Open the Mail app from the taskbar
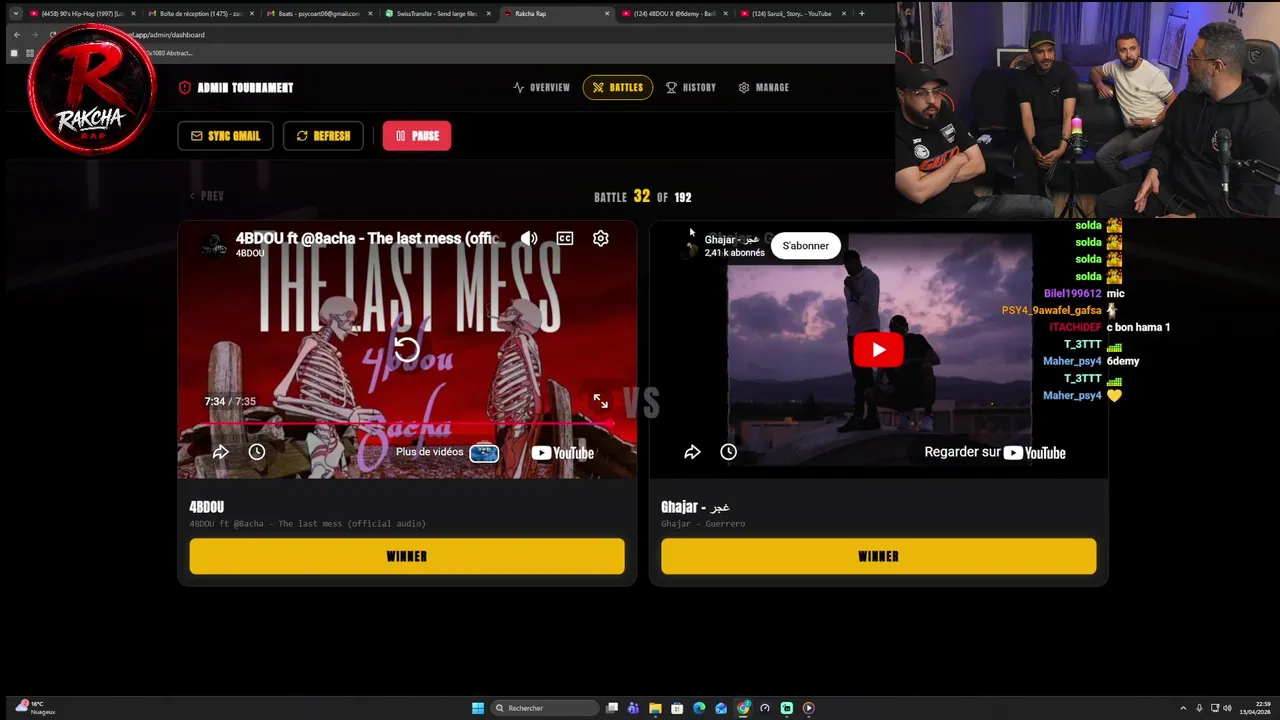This screenshot has height=720, width=1280. point(721,708)
